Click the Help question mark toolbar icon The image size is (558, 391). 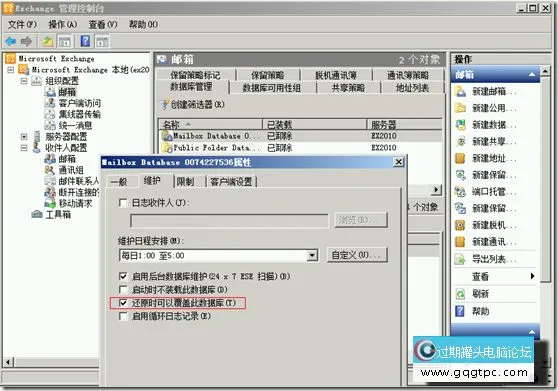point(85,41)
